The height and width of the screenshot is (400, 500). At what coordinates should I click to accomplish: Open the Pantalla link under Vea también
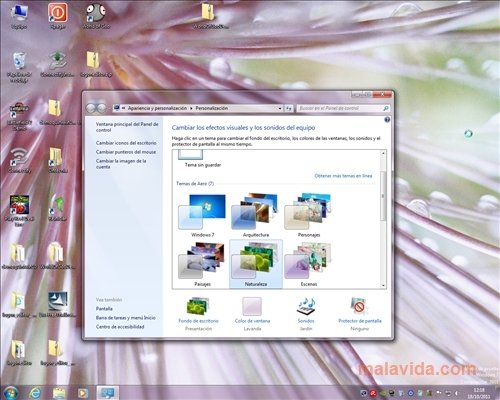click(104, 309)
